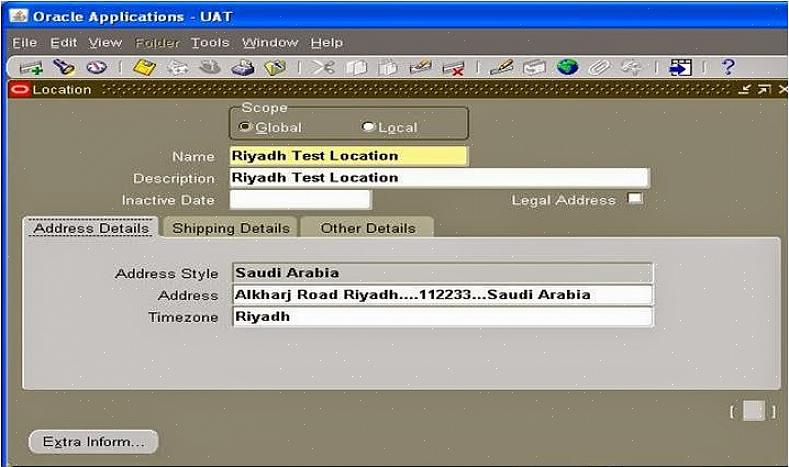Click the Paste toolbar icon
Viewport: 789px width, 467px height.
(388, 67)
